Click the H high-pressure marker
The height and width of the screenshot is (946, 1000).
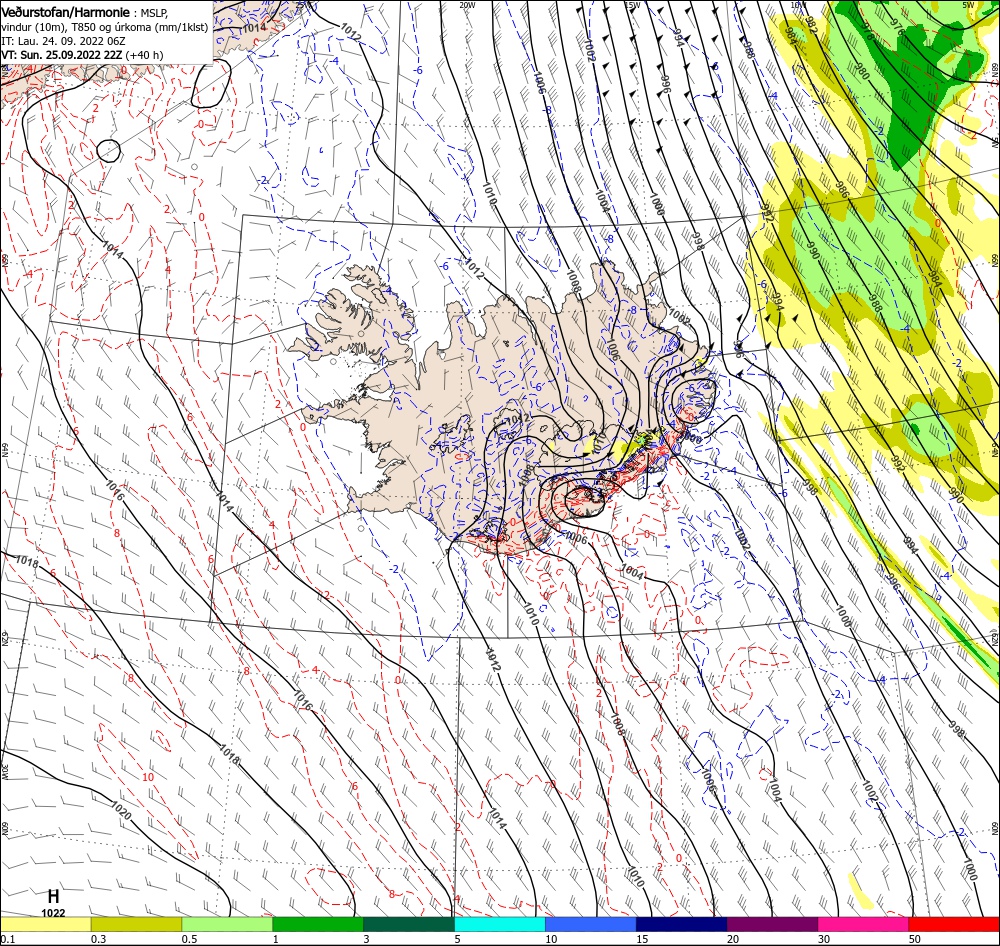coord(54,896)
